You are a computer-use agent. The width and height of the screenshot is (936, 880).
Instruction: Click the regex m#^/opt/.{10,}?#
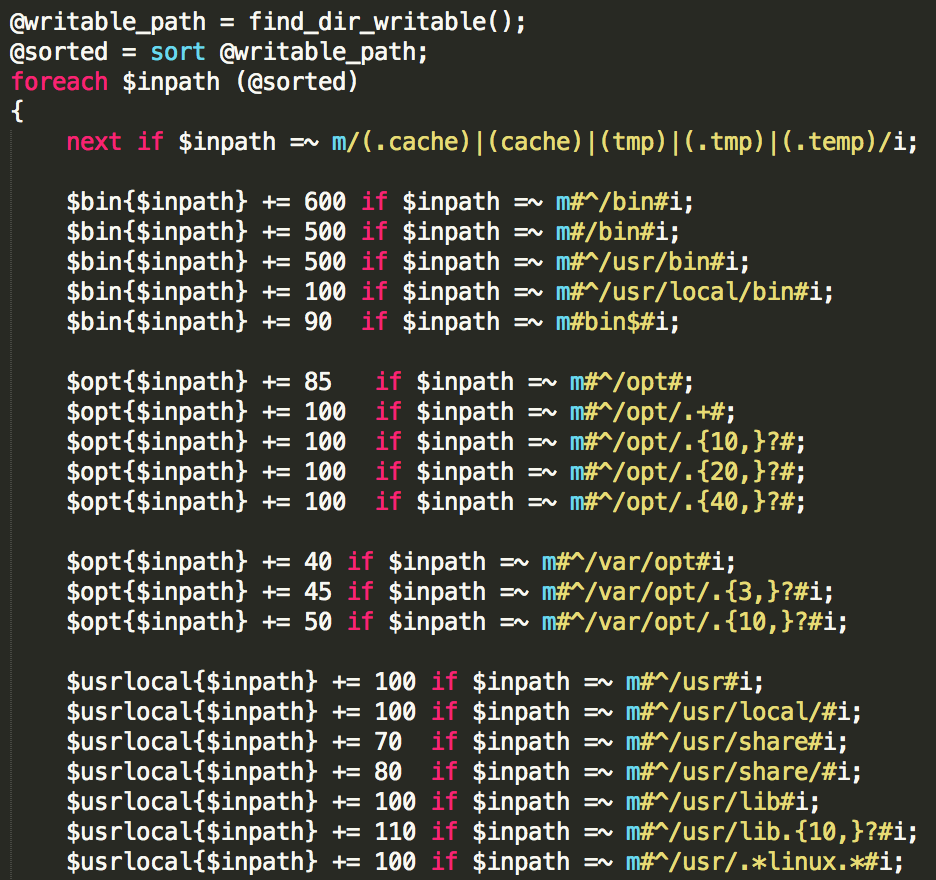[682, 442]
